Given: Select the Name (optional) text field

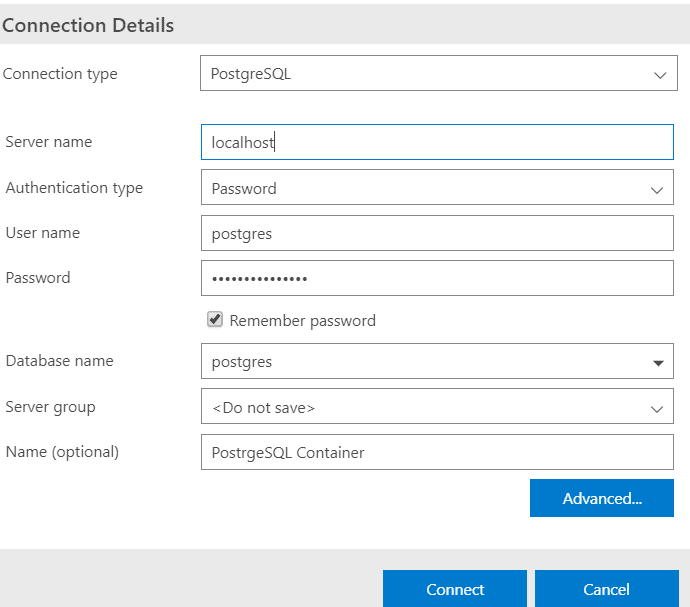Looking at the screenshot, I should click(x=437, y=452).
